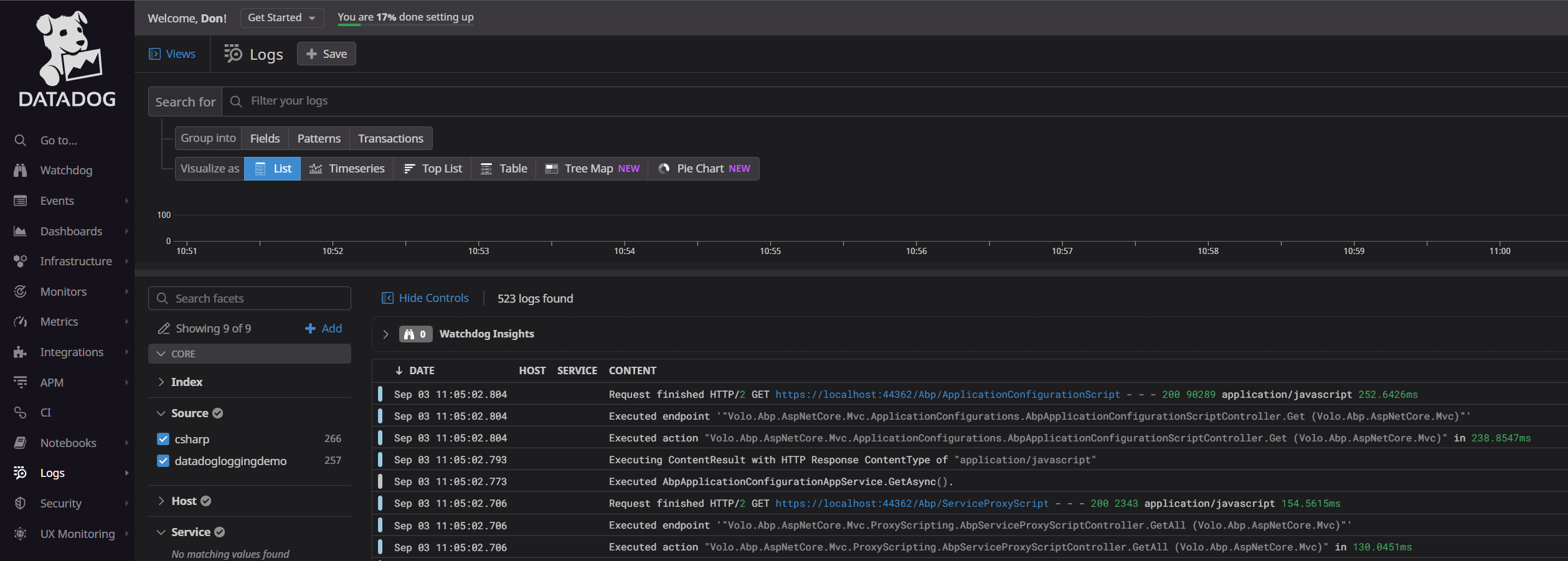Click Hide Controls link
Image resolution: width=1568 pixels, height=561 pixels.
pyautogui.click(x=433, y=298)
